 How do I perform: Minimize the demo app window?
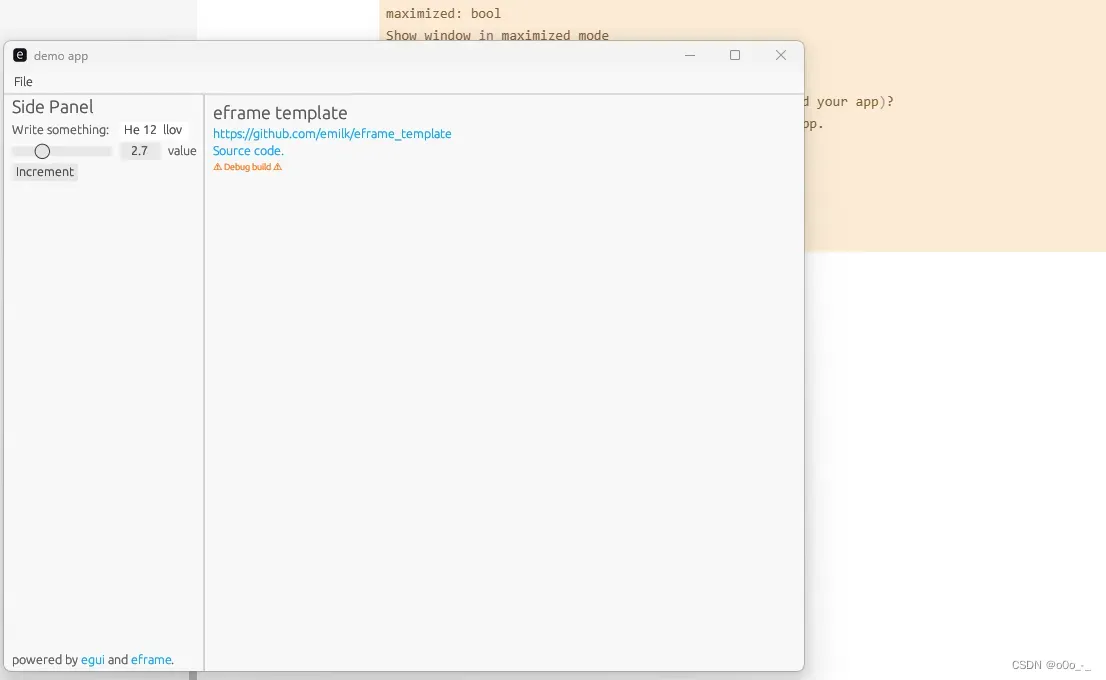pyautogui.click(x=690, y=55)
